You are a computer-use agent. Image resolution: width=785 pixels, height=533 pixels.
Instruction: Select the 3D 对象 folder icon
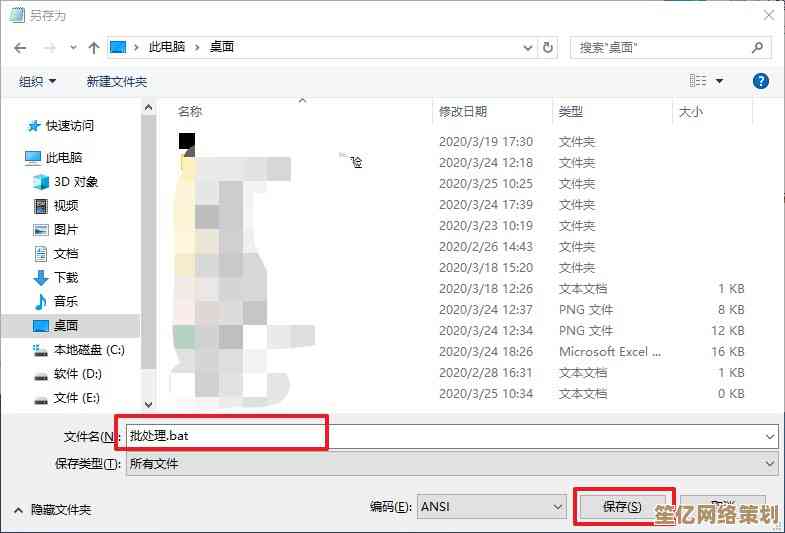41,182
